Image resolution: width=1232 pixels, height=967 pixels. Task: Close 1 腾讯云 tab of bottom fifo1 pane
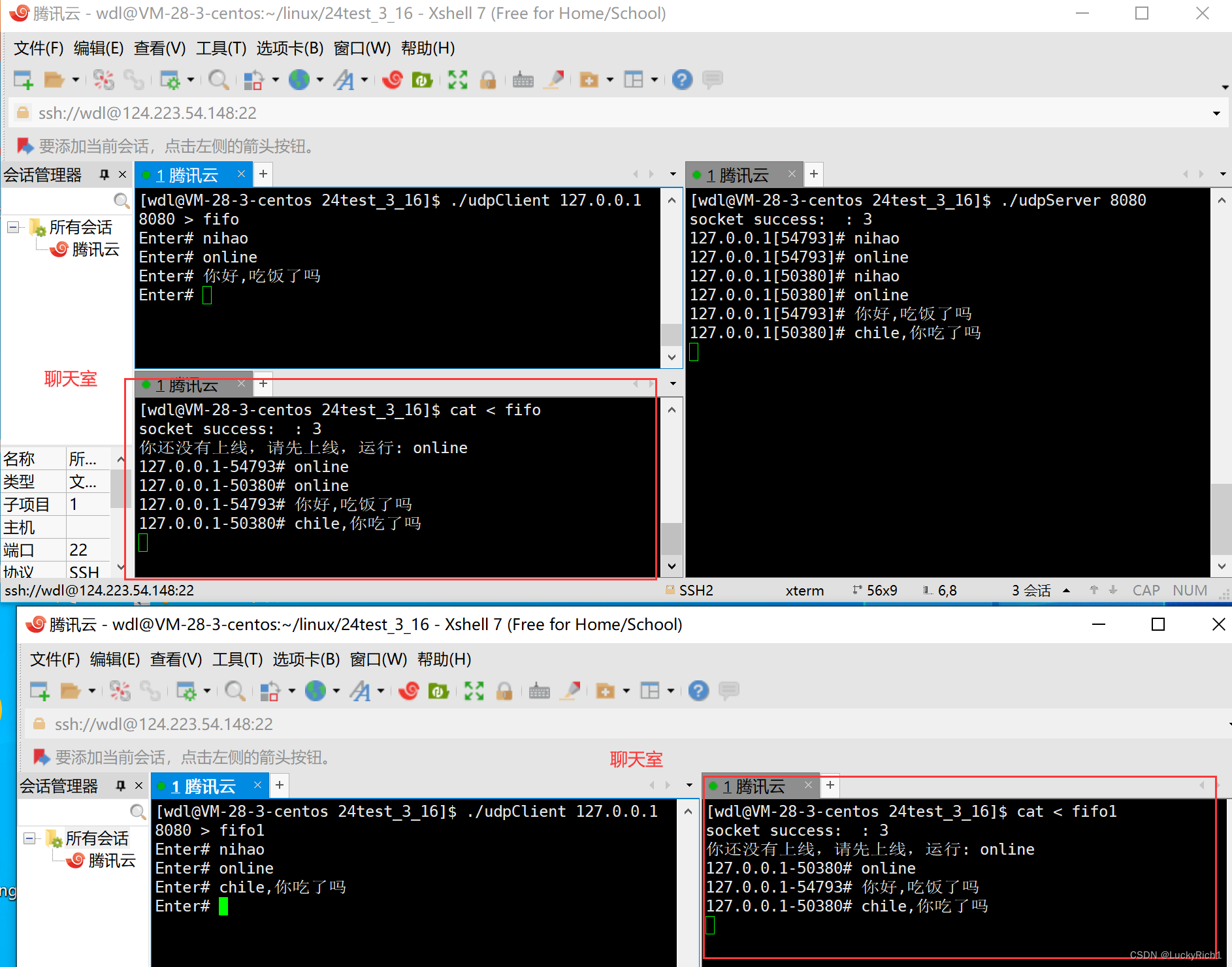(808, 785)
